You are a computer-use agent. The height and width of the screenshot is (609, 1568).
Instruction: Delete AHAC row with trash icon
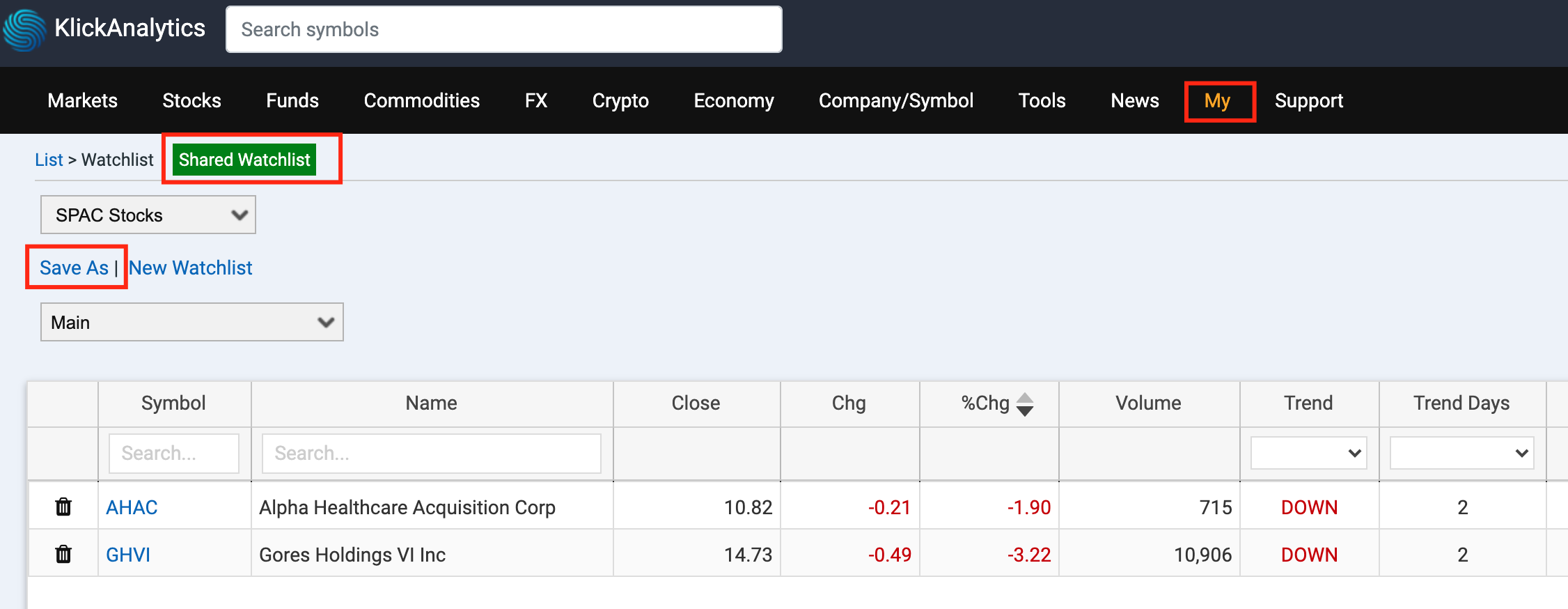point(63,507)
